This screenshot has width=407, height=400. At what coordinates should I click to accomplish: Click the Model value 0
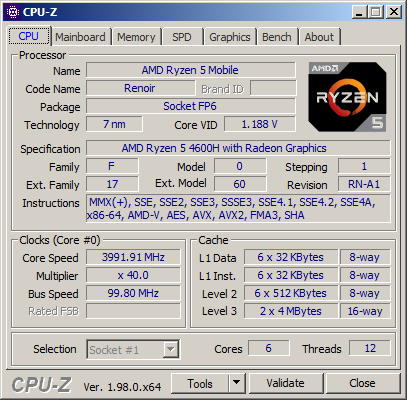pyautogui.click(x=240, y=166)
